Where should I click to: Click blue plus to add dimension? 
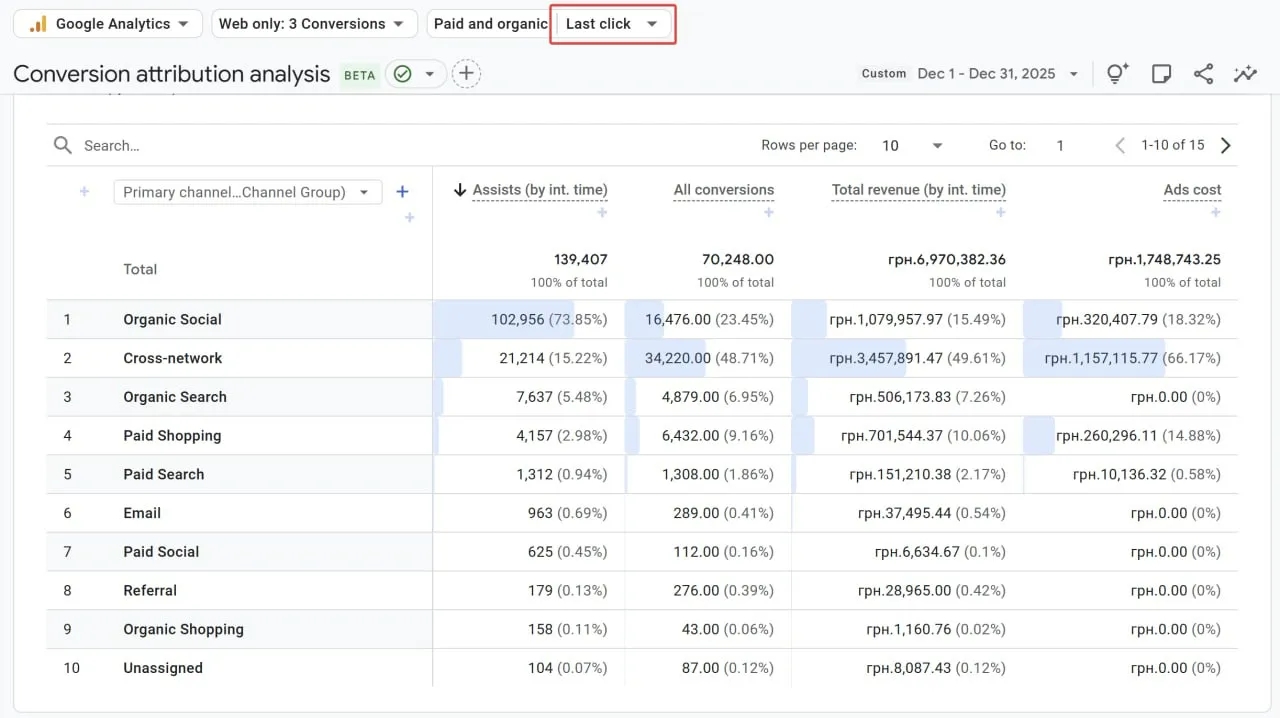pos(402,192)
